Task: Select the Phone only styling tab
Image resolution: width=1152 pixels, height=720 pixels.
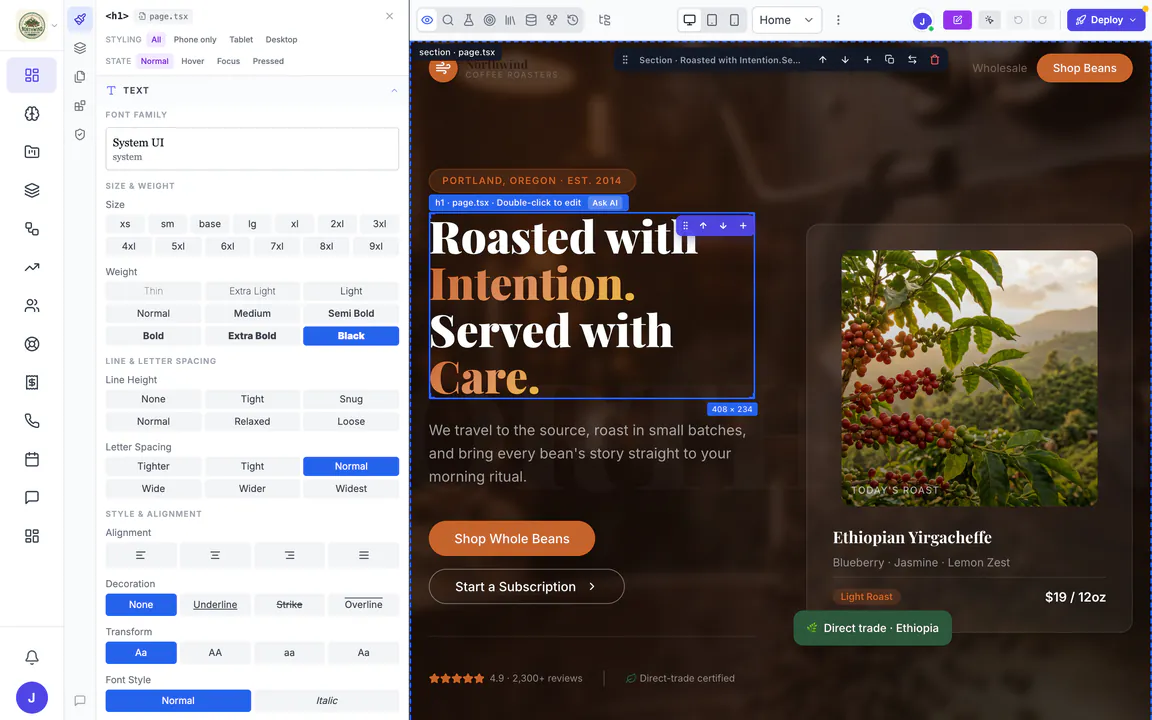Action: tap(195, 40)
